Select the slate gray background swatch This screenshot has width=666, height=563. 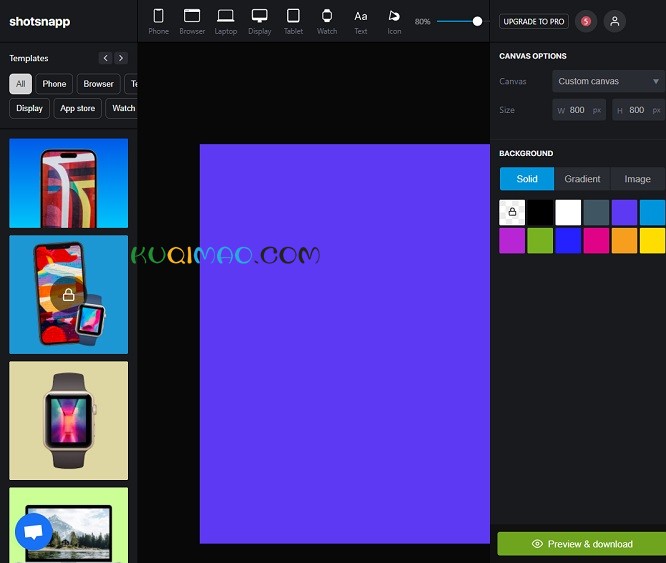coord(596,212)
